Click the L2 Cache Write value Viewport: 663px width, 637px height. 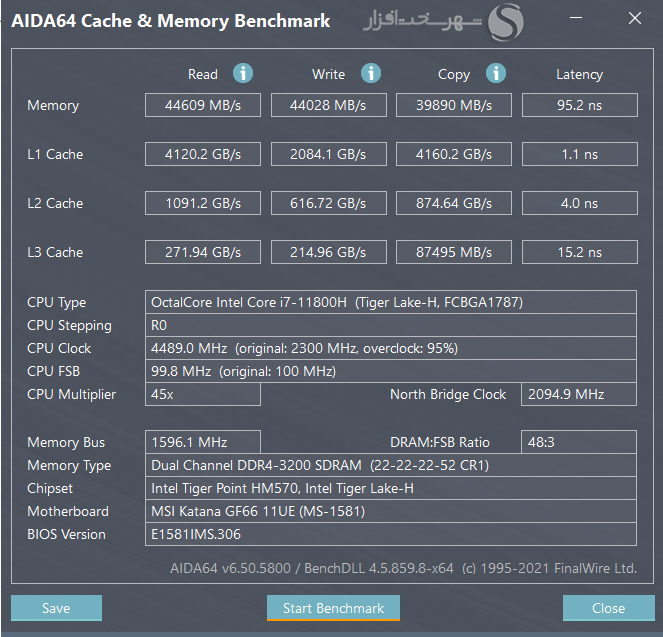328,203
